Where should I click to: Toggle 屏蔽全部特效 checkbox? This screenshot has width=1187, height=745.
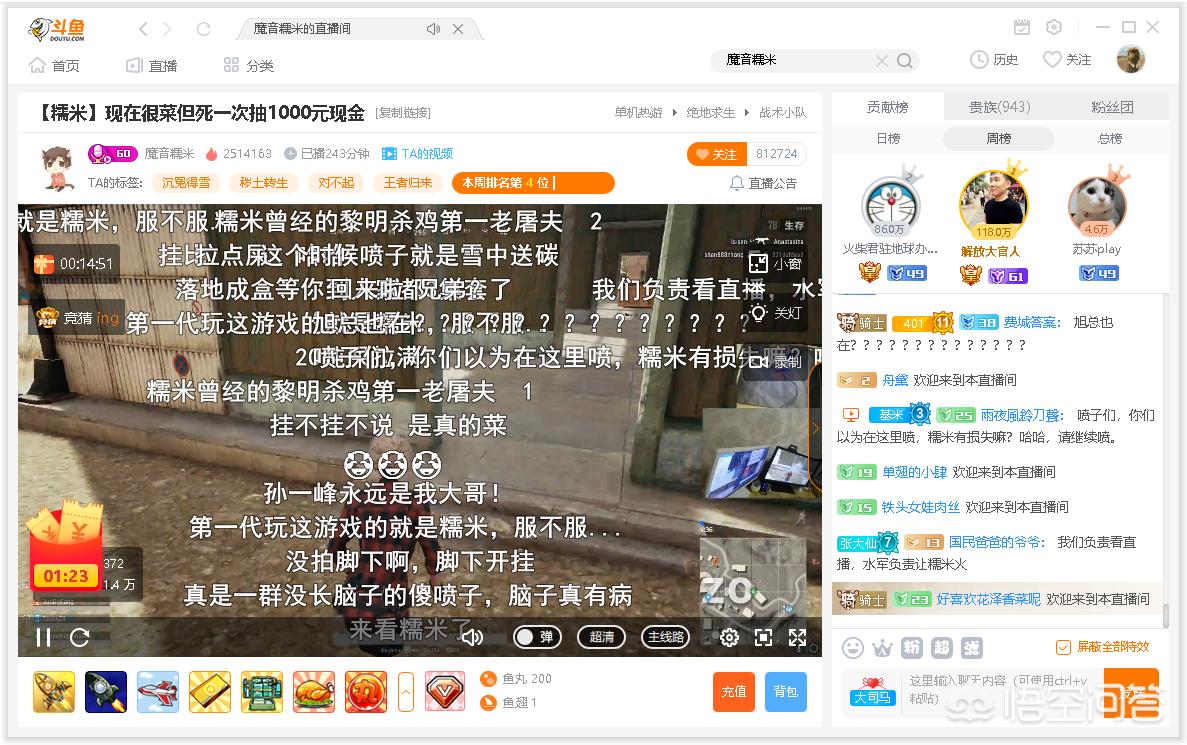point(1063,647)
